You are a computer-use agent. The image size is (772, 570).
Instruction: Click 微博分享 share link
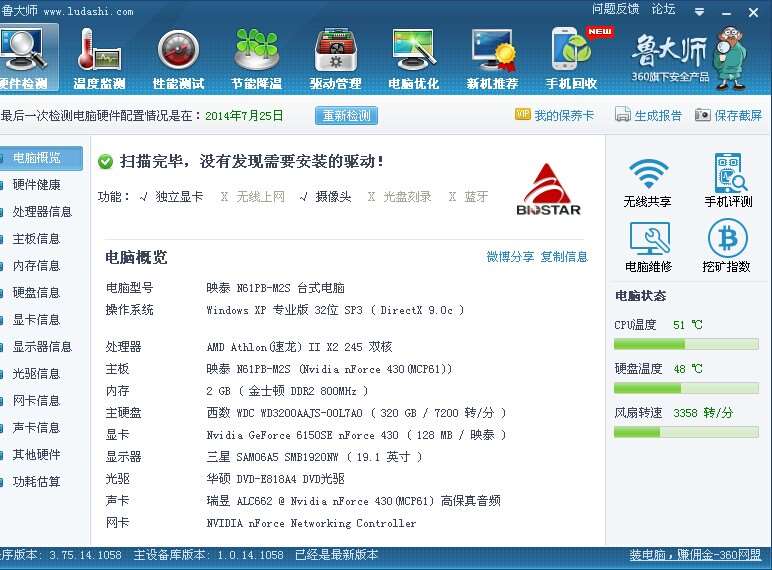(510, 256)
